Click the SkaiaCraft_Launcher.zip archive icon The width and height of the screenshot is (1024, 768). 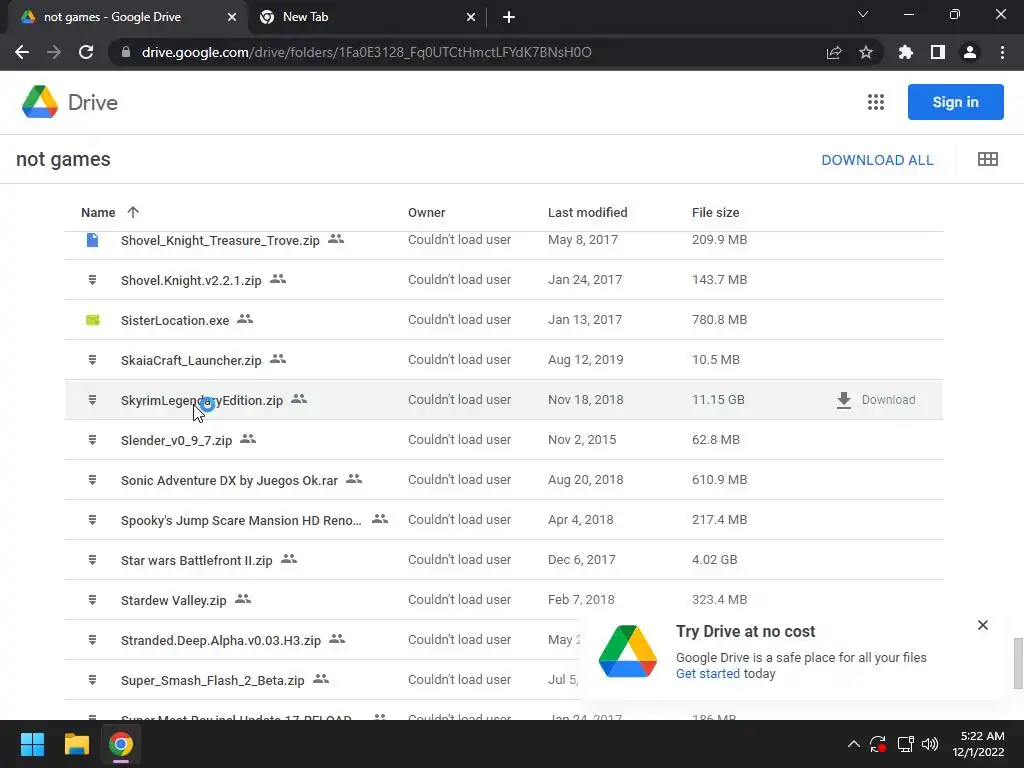(x=93, y=360)
